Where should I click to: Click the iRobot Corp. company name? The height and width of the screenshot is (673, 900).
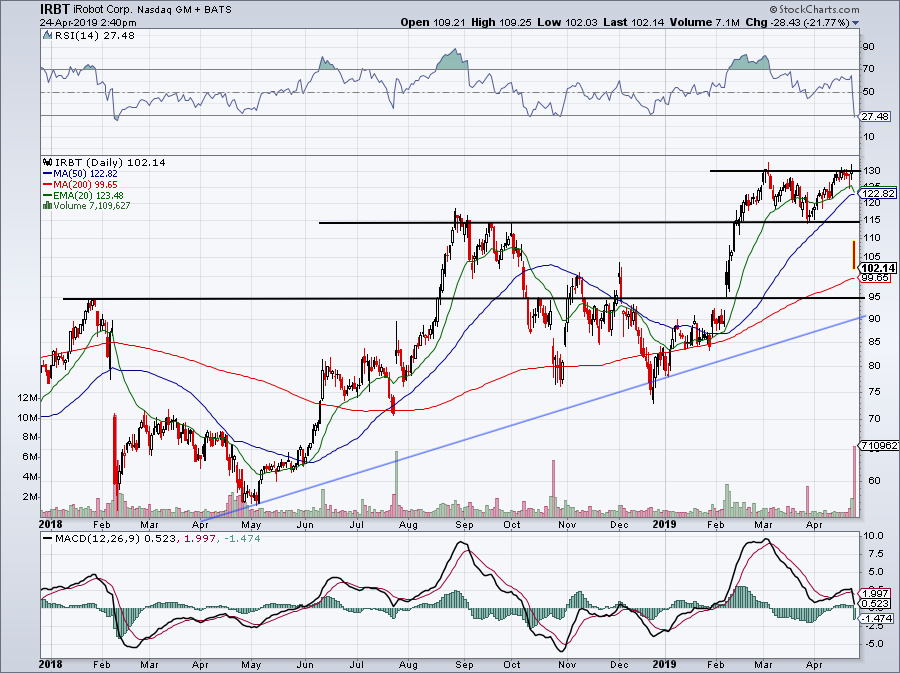point(103,10)
